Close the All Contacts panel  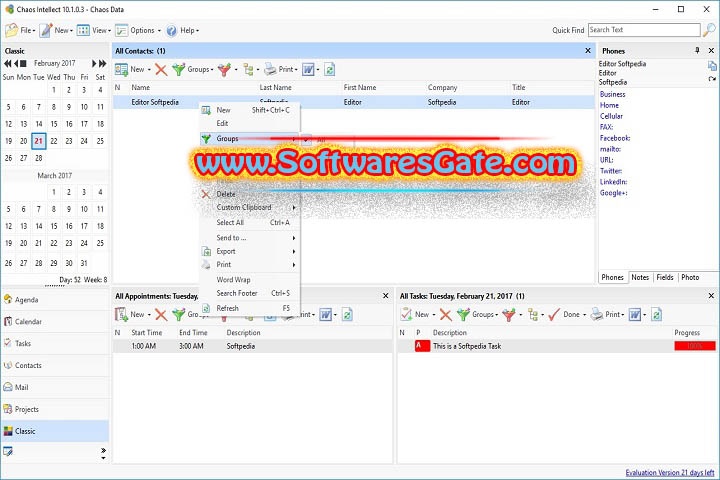(588, 51)
